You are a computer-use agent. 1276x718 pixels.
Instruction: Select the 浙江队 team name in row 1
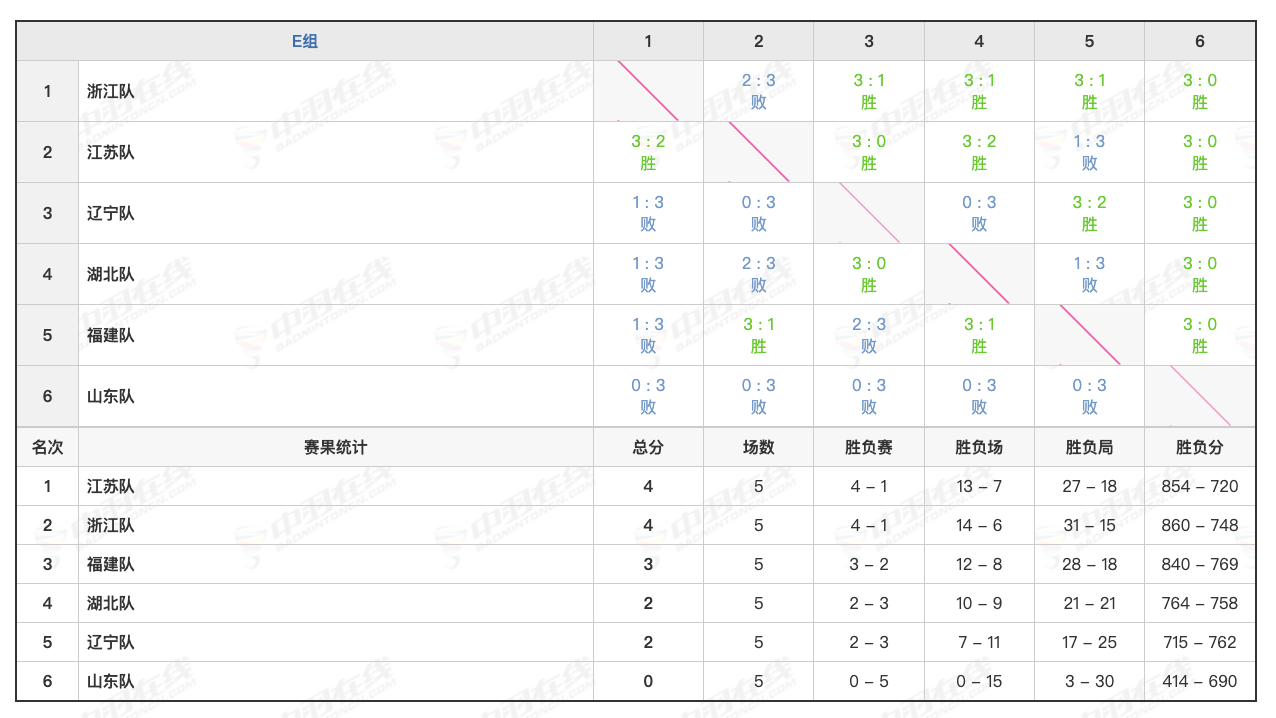[109, 90]
